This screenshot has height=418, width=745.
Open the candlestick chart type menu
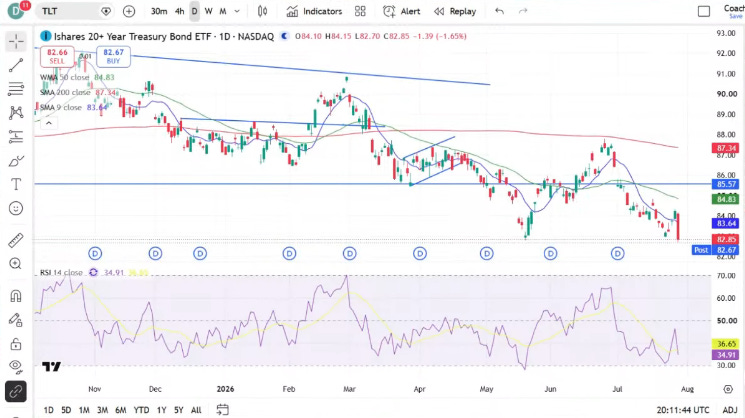click(x=262, y=11)
